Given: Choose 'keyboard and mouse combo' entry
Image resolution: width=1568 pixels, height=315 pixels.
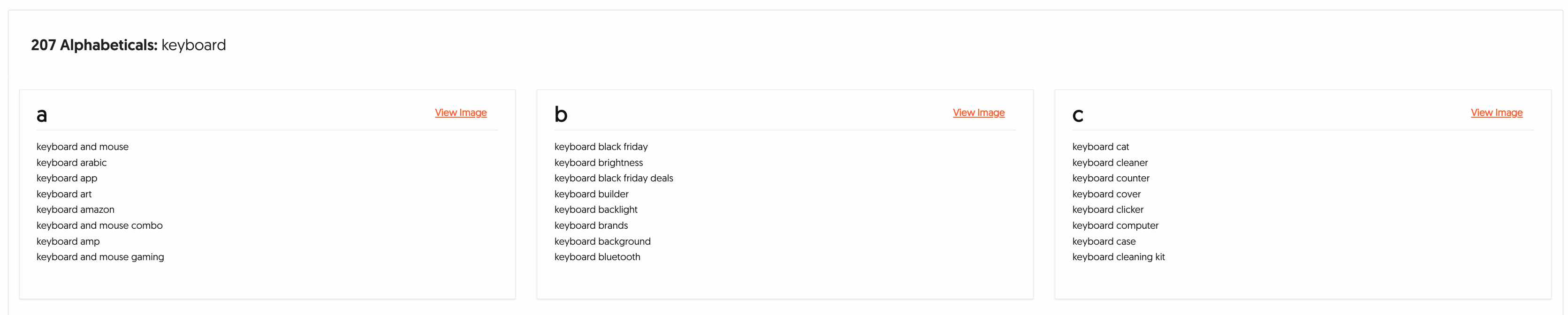Looking at the screenshot, I should pos(99,225).
